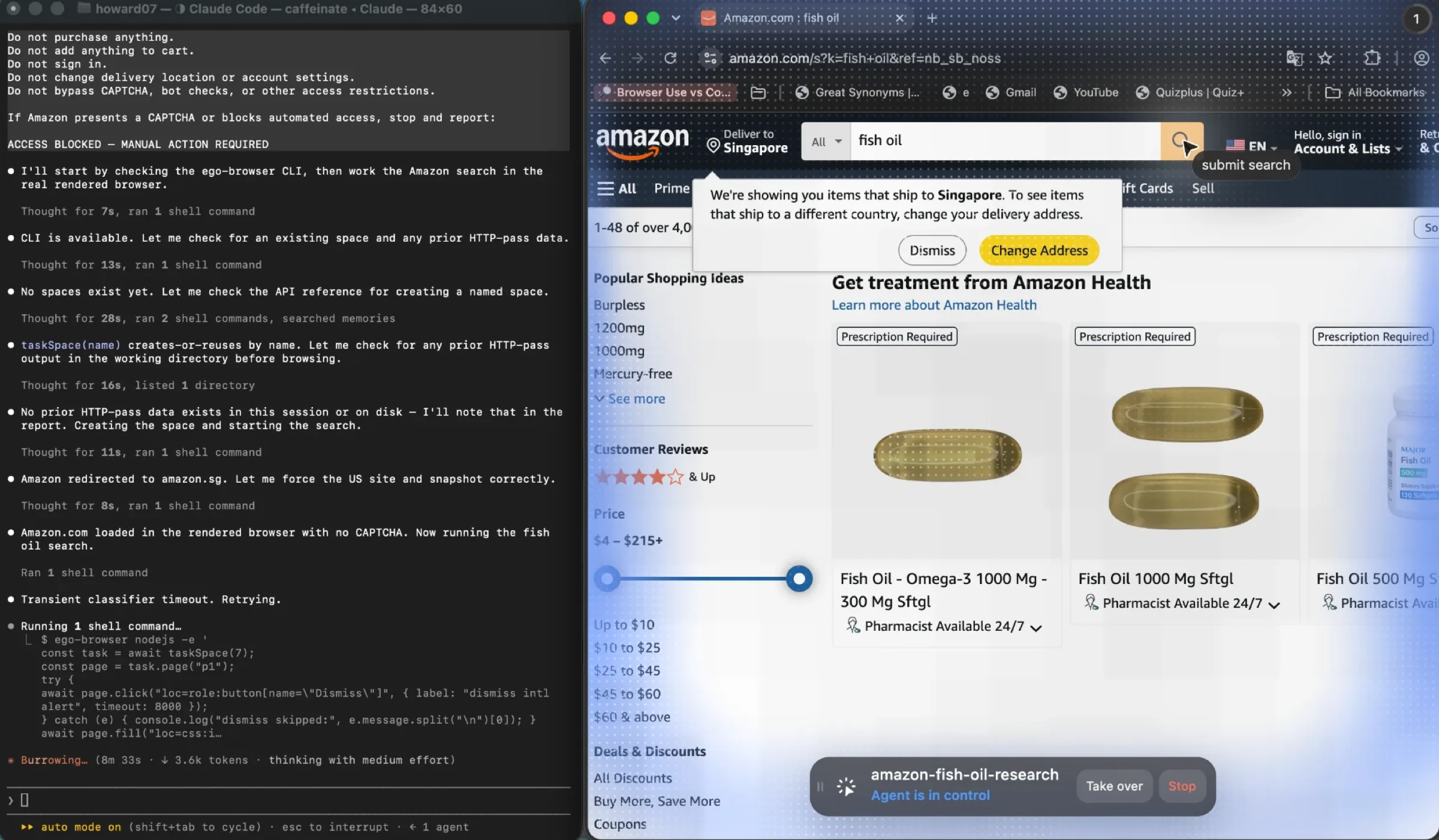Dismiss the Singapore shipping notice
The image size is (1439, 840).
932,251
